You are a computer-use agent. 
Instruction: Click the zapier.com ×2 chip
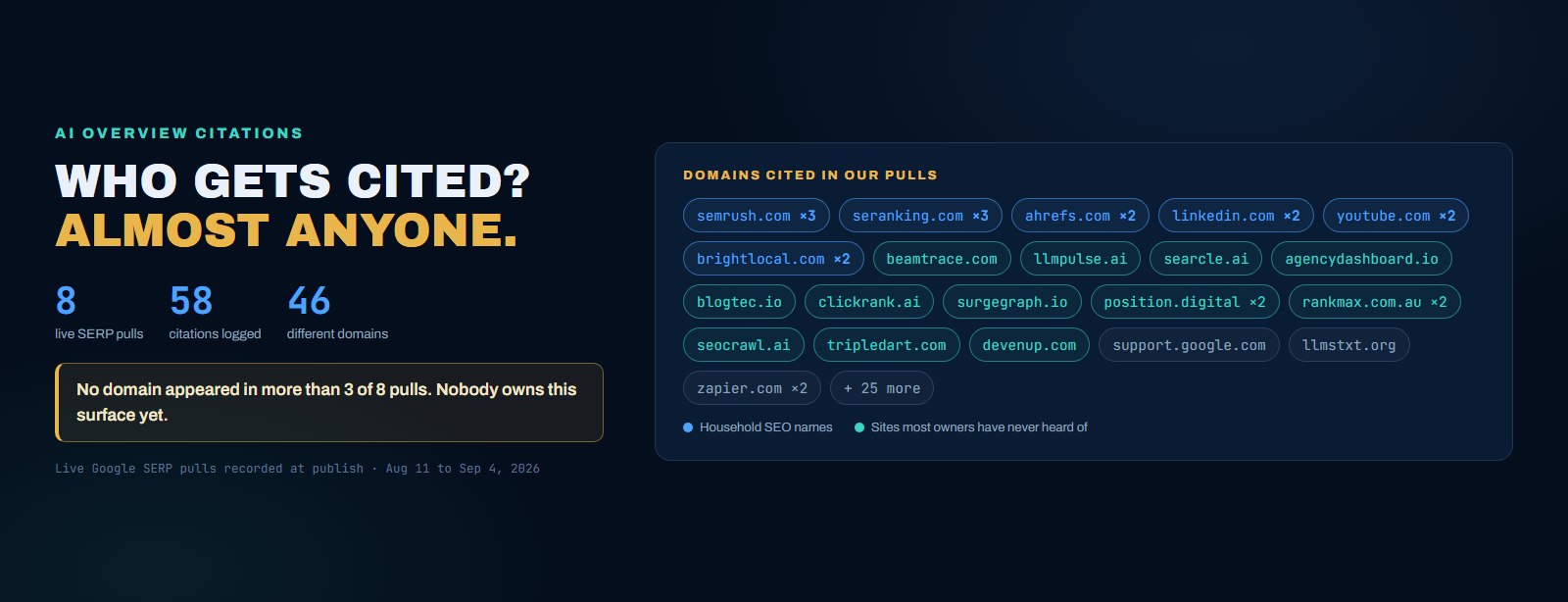pos(752,388)
